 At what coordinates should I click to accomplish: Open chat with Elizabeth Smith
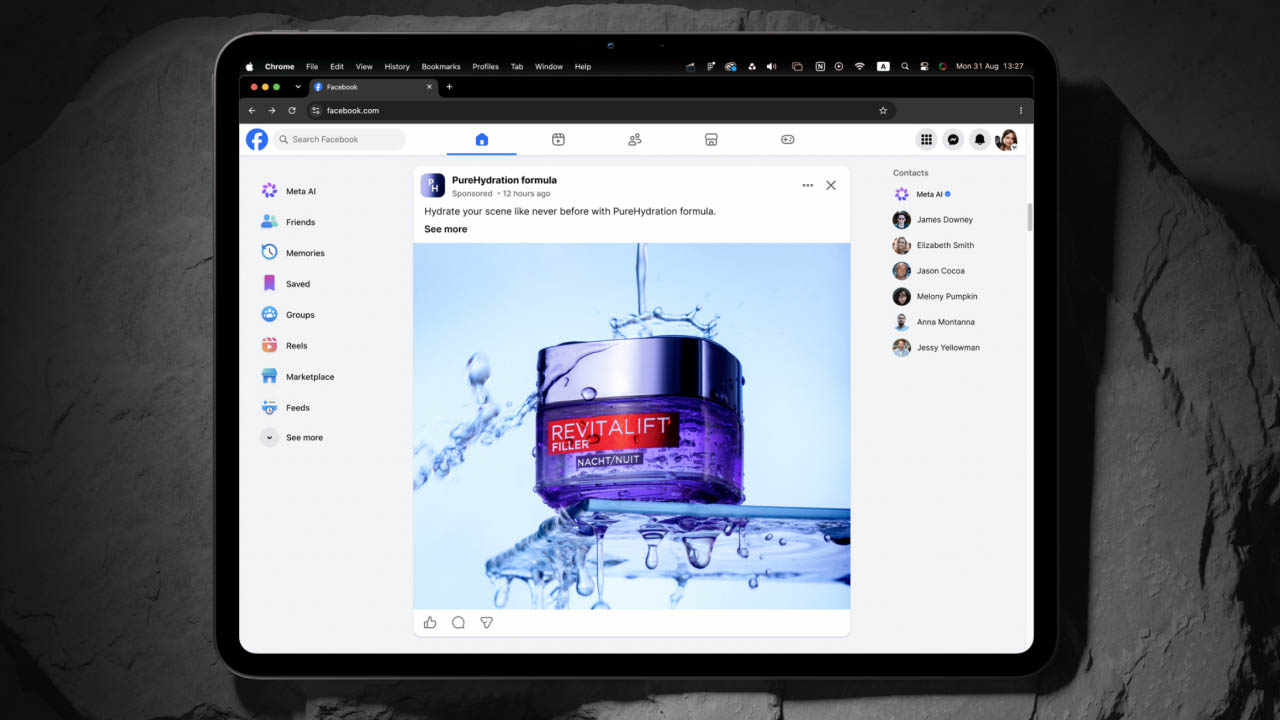[934, 245]
